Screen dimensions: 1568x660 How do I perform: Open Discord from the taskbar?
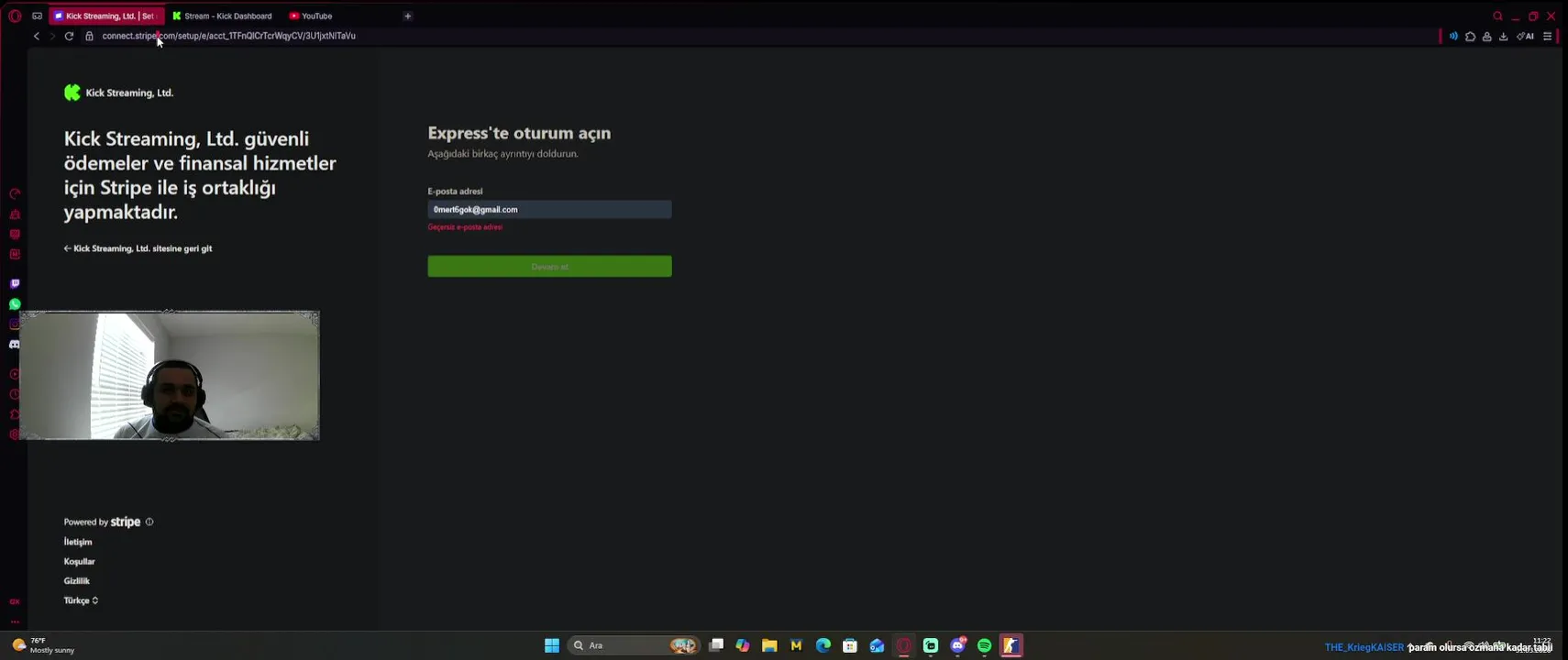pos(958,645)
